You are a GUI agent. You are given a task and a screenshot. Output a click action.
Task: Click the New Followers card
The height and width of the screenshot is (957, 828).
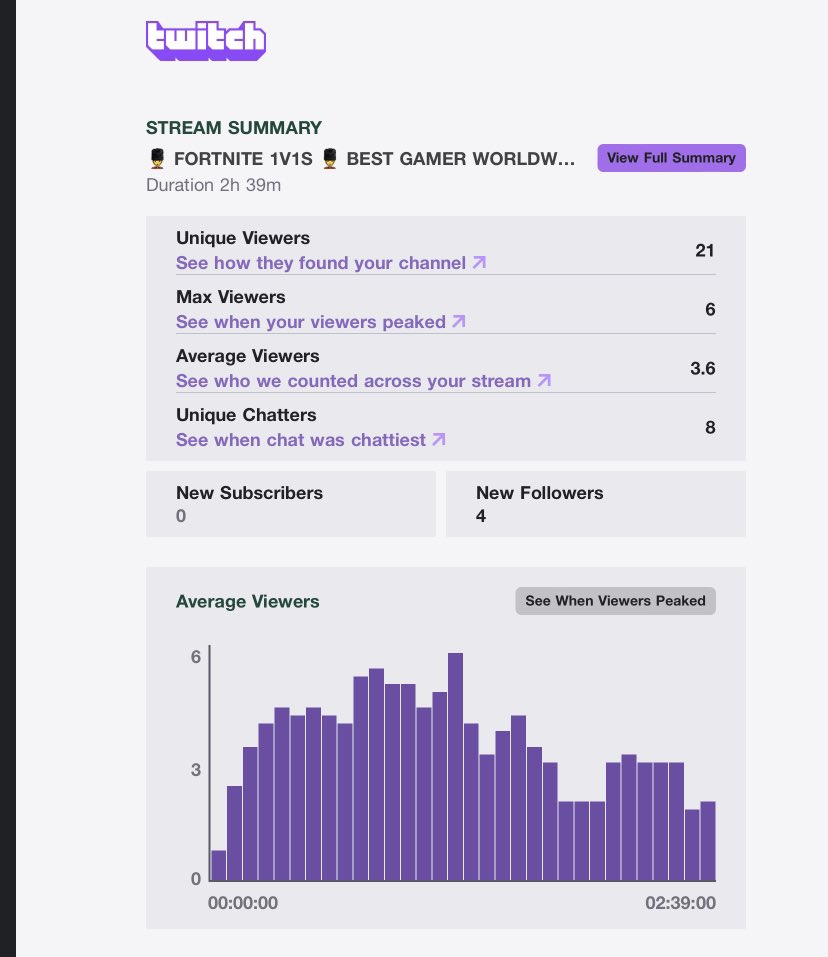tap(596, 504)
